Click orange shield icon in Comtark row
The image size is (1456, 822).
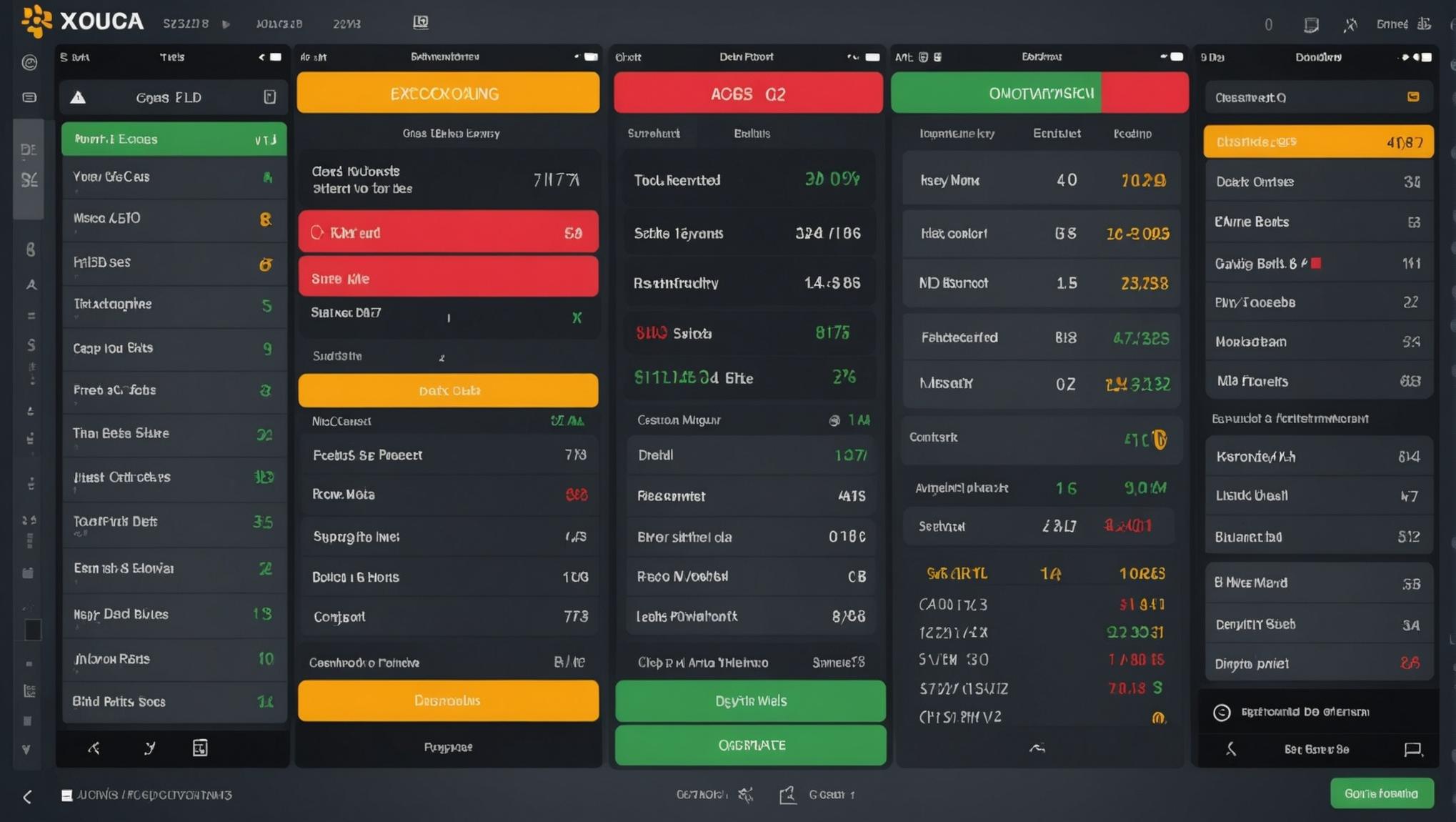click(x=1160, y=439)
